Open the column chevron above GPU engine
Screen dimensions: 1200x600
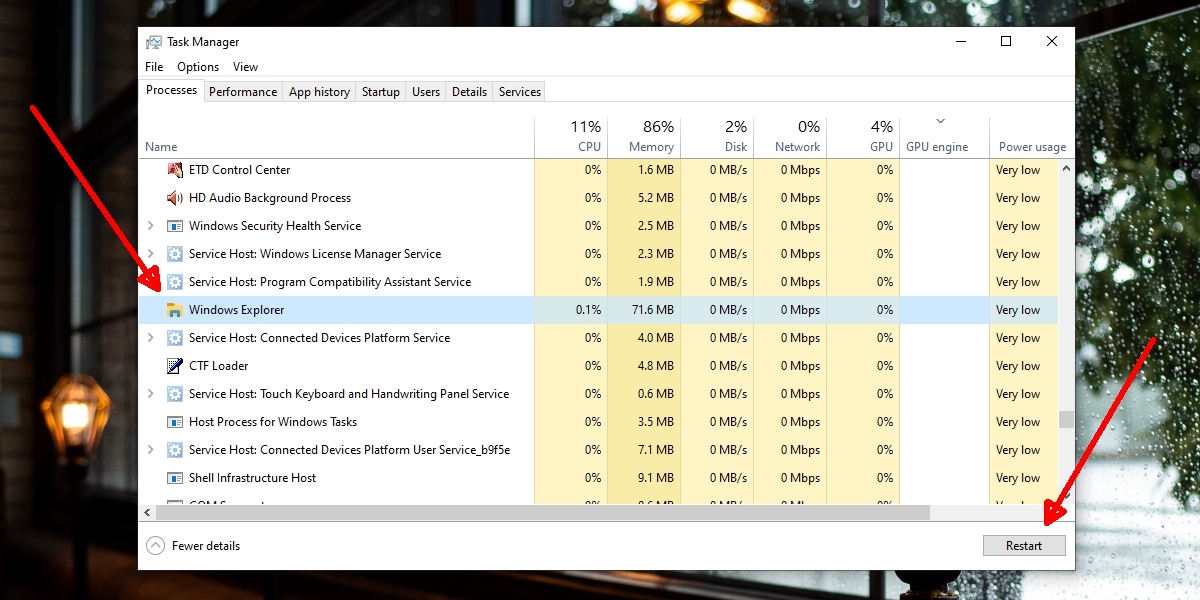coord(940,122)
